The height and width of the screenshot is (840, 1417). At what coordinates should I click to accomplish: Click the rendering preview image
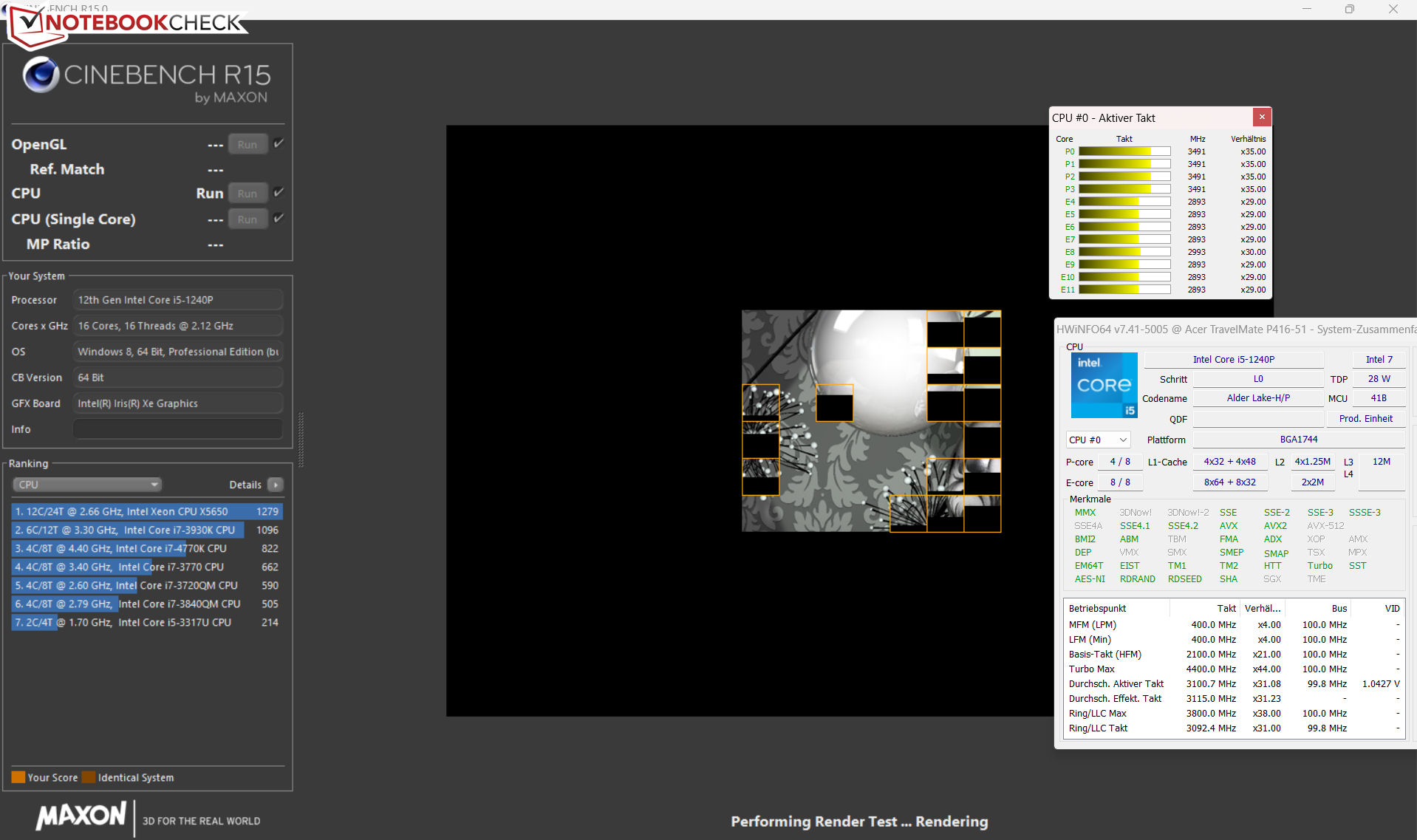[x=870, y=420]
